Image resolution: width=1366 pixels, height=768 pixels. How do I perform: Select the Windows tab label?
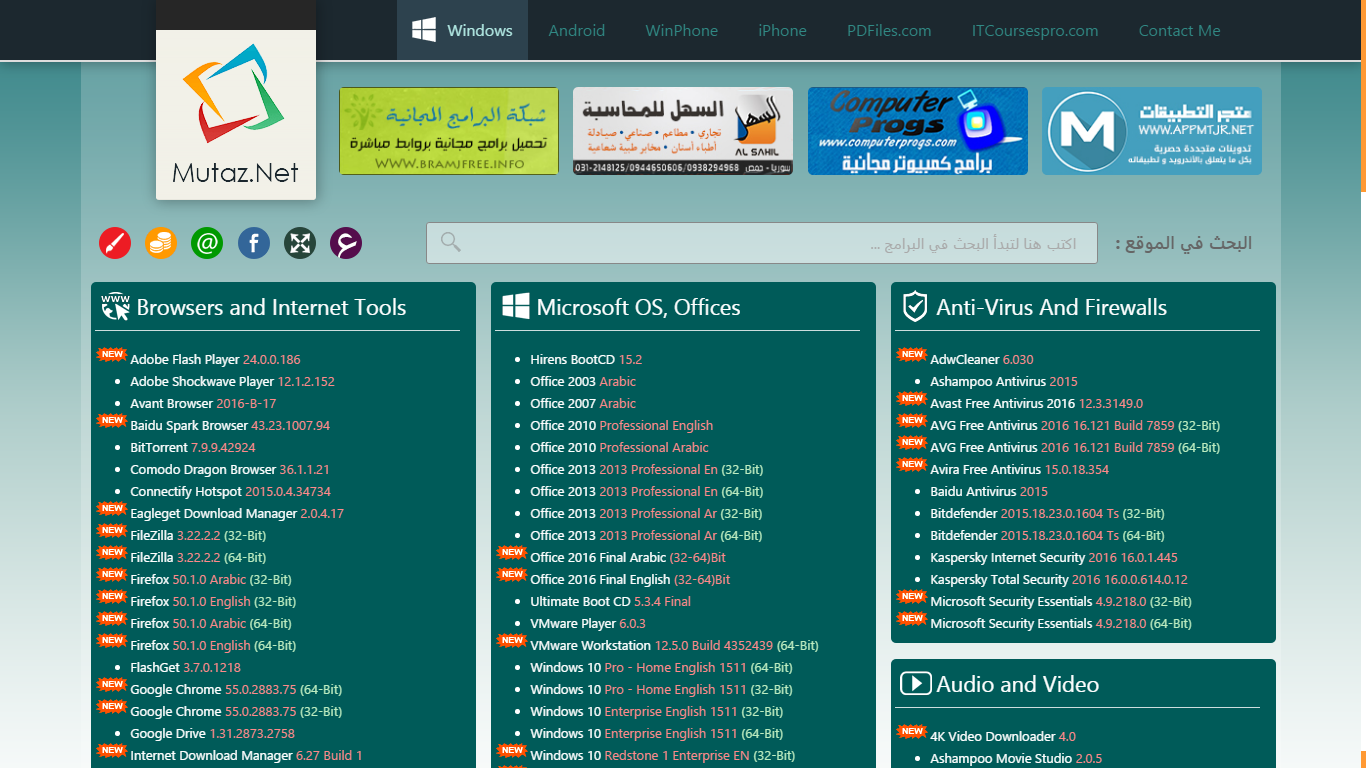pyautogui.click(x=480, y=31)
